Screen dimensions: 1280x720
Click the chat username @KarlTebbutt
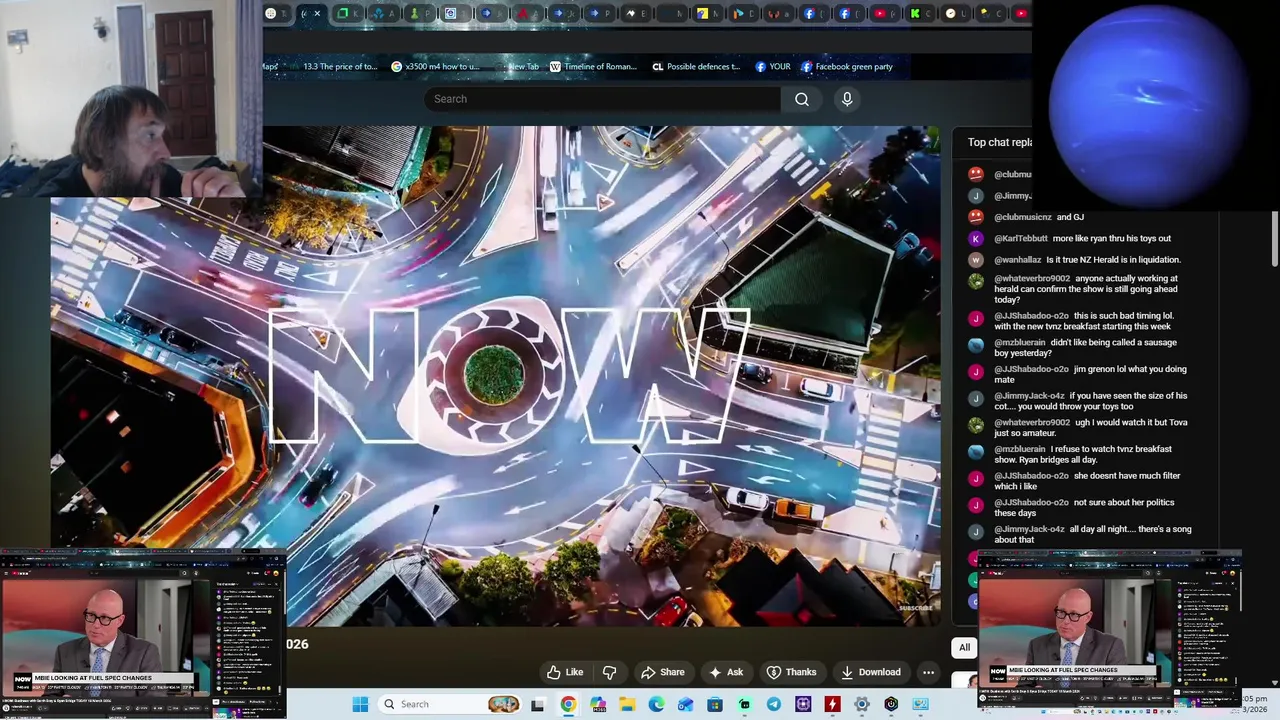pyautogui.click(x=1020, y=238)
